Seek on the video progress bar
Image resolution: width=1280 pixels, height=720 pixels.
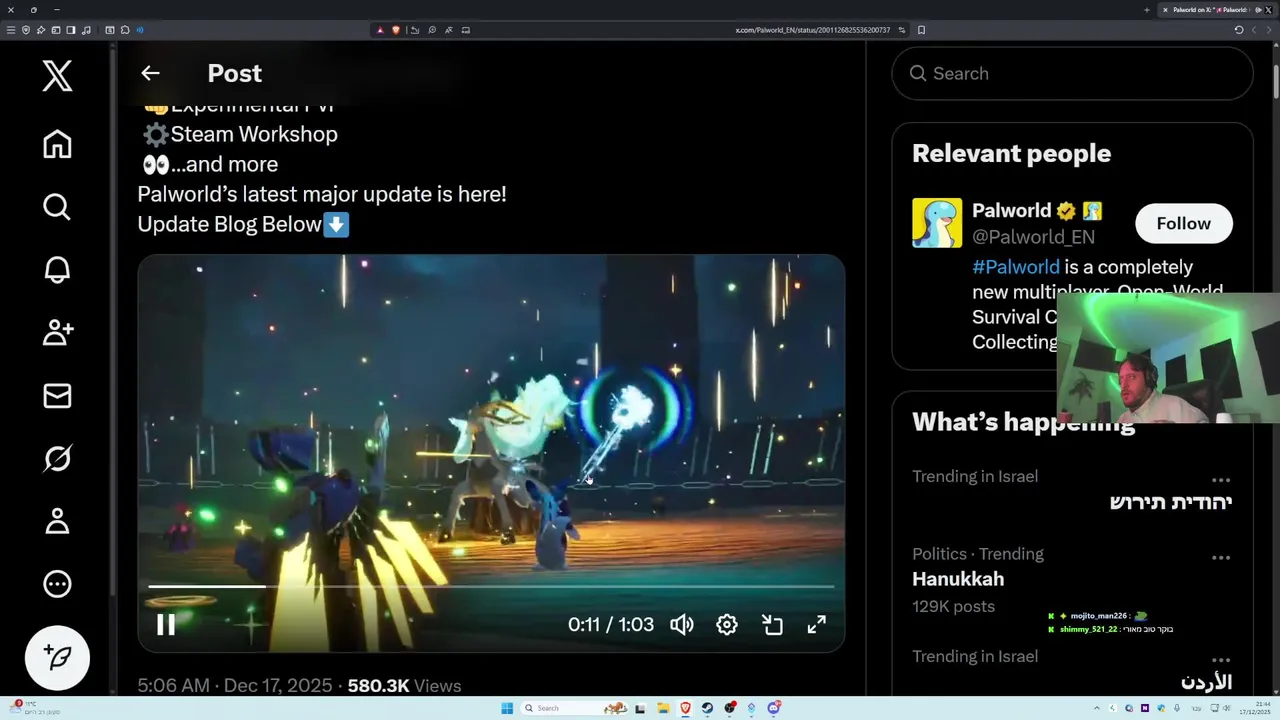[491, 587]
